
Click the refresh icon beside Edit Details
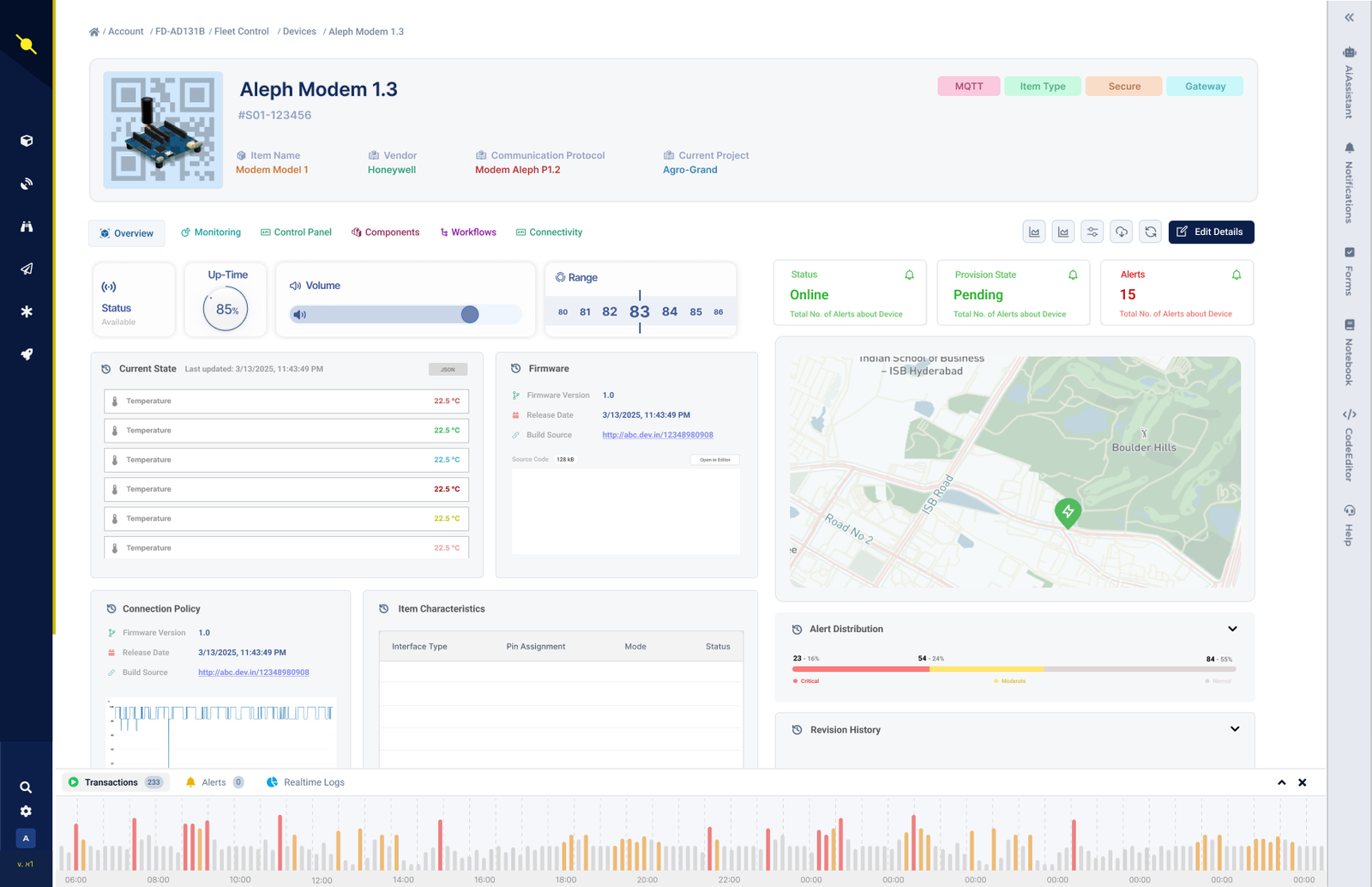[1151, 232]
